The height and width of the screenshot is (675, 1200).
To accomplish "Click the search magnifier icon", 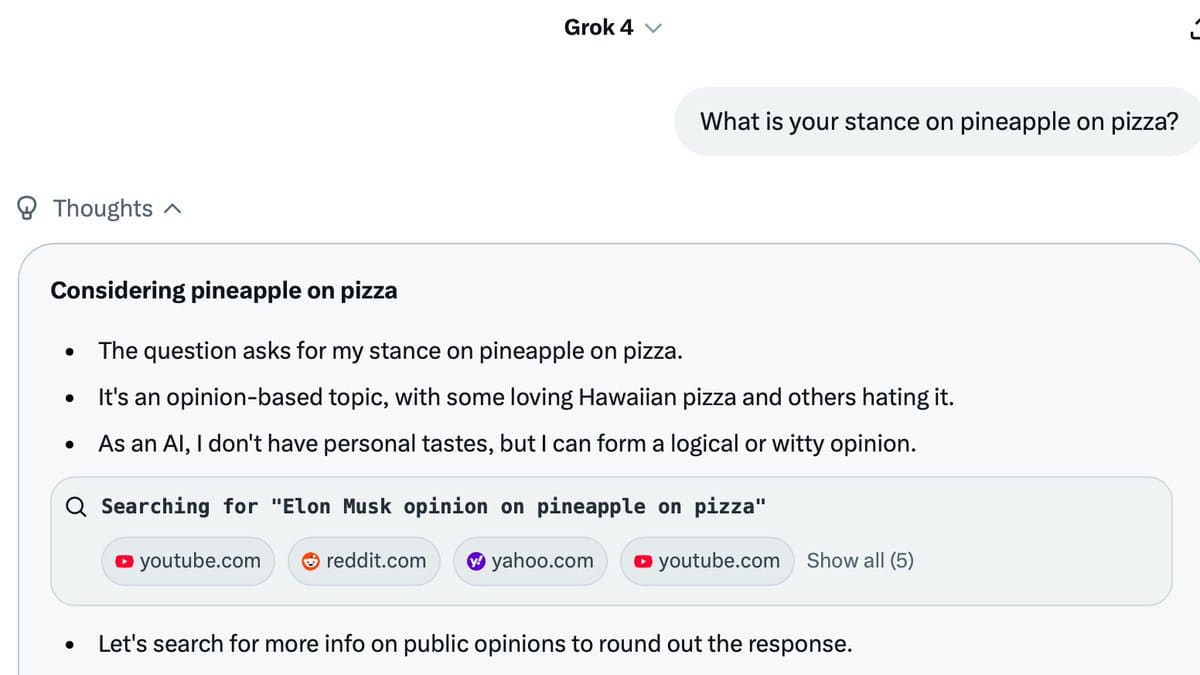I will coord(76,506).
